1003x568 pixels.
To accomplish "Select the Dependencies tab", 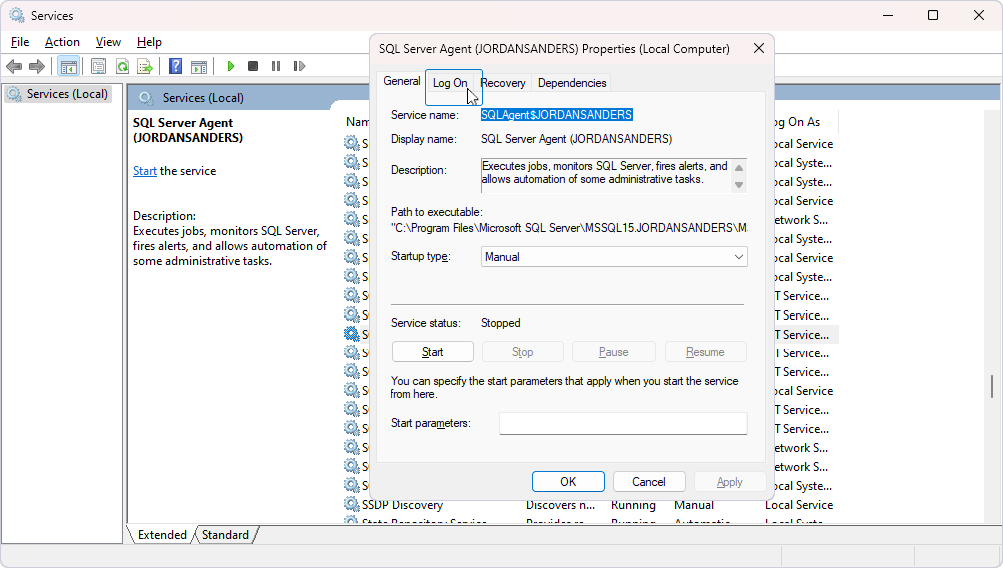I will pyautogui.click(x=572, y=83).
